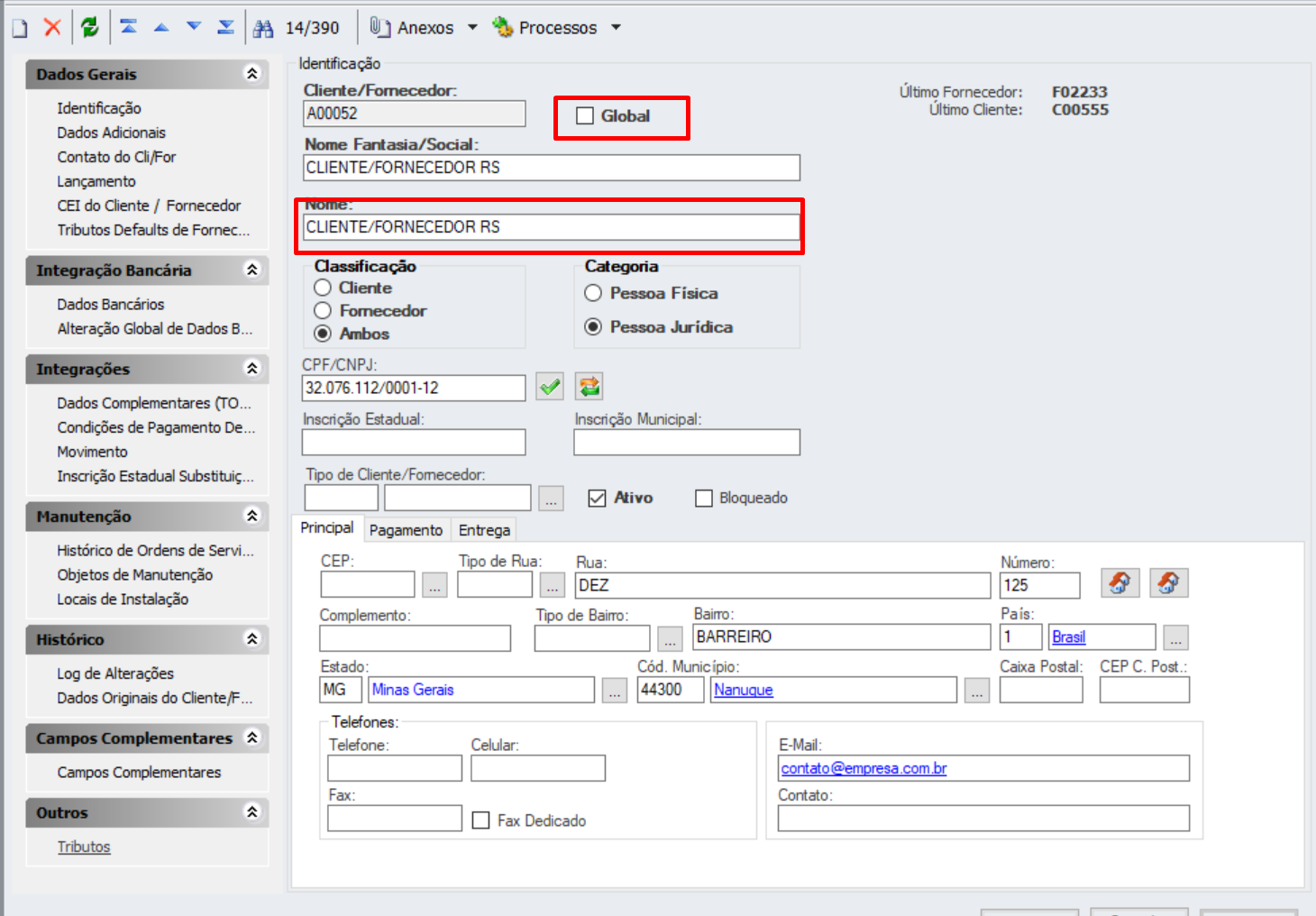This screenshot has width=1316, height=916.
Task: Enable the Global checkbox
Action: (x=585, y=116)
